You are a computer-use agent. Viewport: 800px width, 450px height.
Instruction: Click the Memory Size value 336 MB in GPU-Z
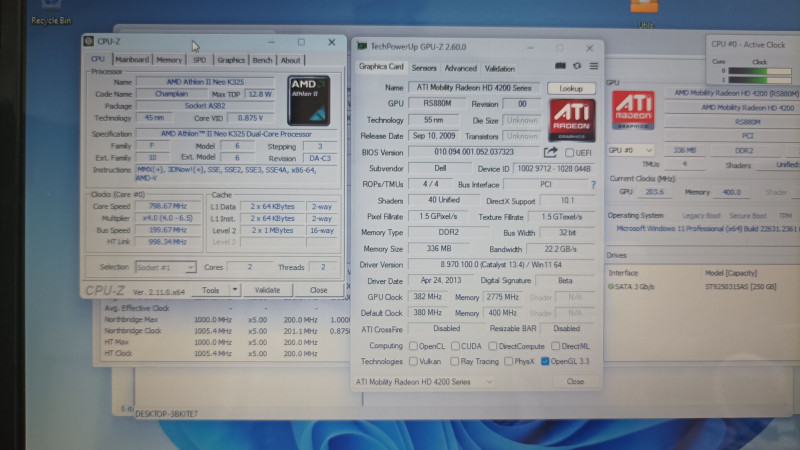pyautogui.click(x=439, y=248)
